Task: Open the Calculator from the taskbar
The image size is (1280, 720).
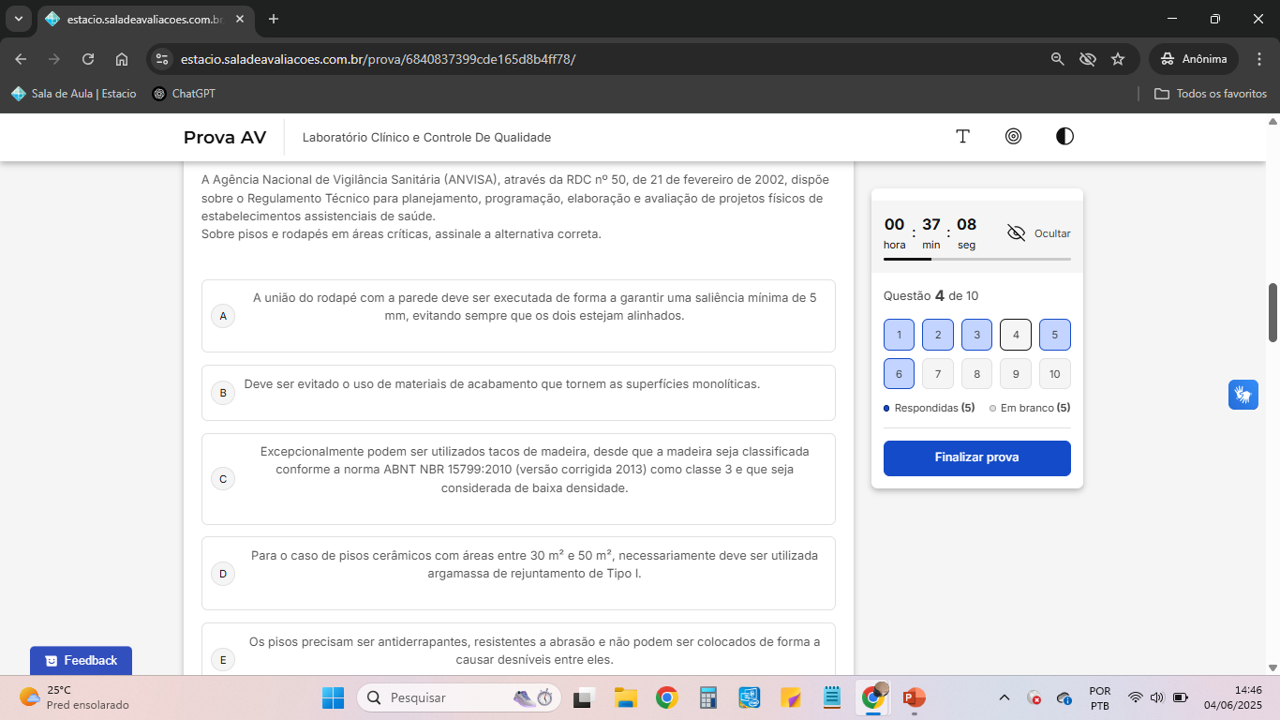Action: coord(708,697)
